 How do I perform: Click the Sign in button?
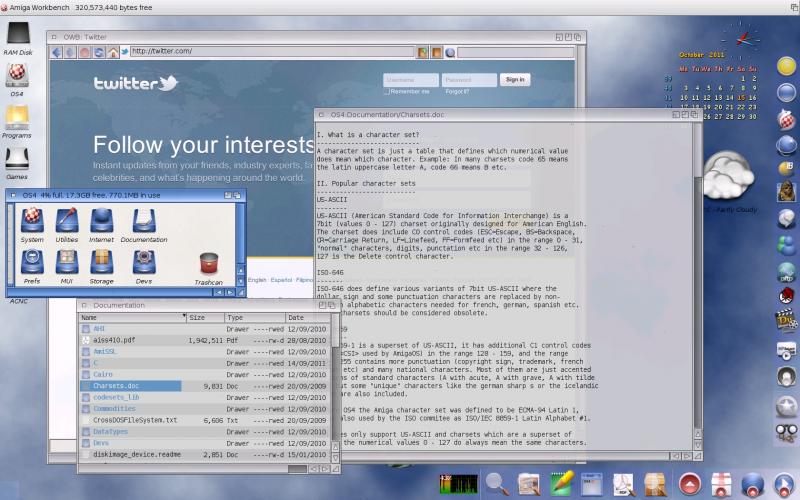(x=514, y=79)
